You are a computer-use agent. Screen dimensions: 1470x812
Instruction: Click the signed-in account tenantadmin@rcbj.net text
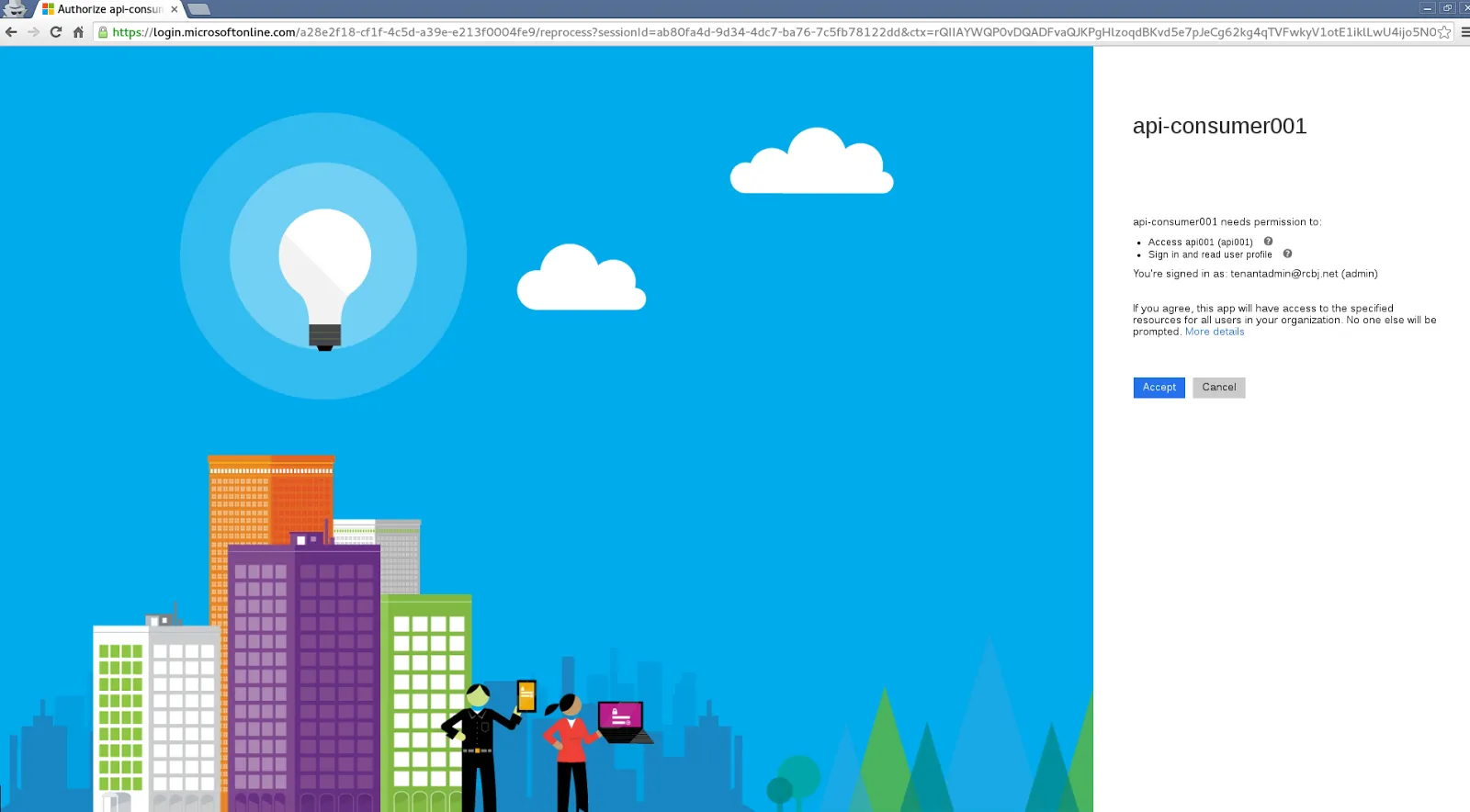coord(1284,274)
